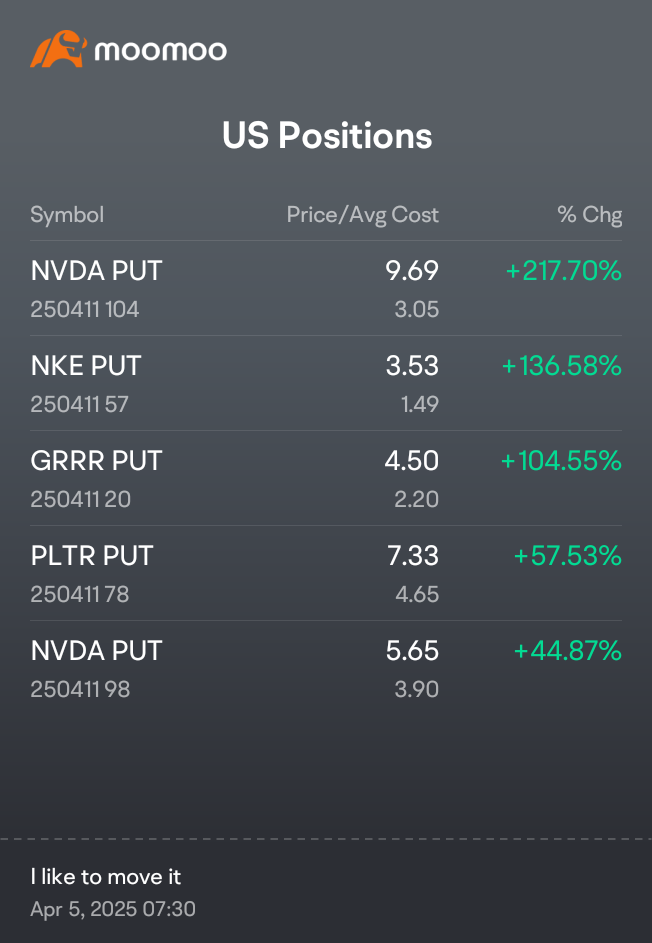Click the NKE +136.58% change value
Image resolution: width=652 pixels, height=943 pixels.
click(x=561, y=366)
